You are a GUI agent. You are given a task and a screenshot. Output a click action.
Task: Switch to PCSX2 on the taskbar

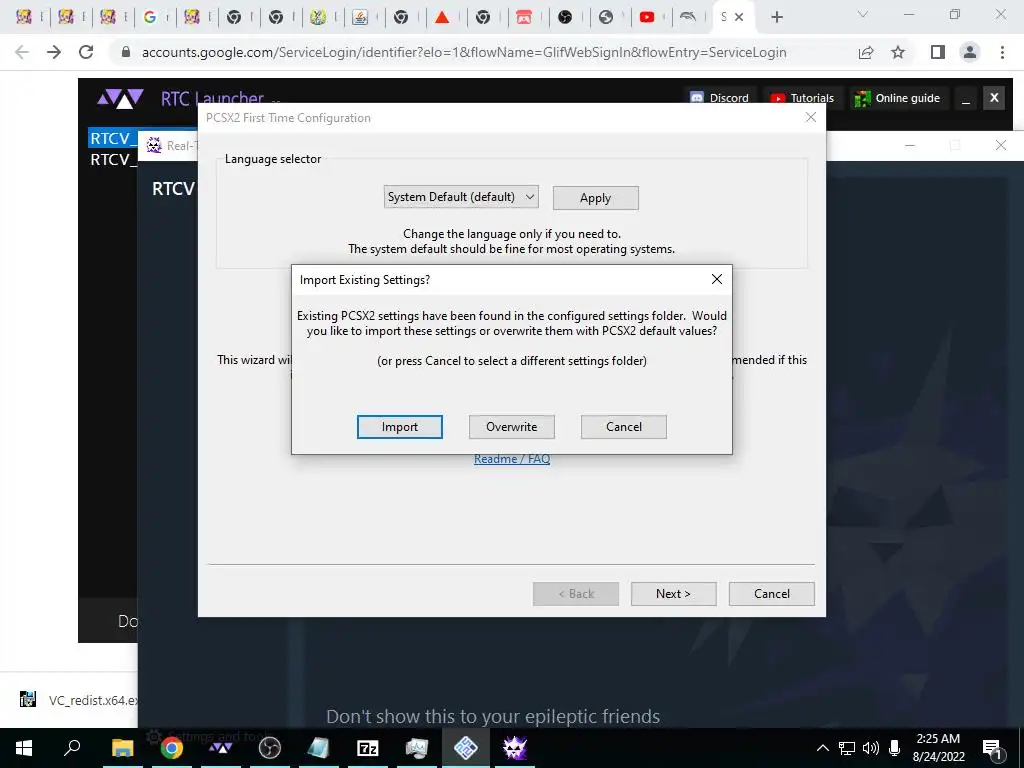466,748
